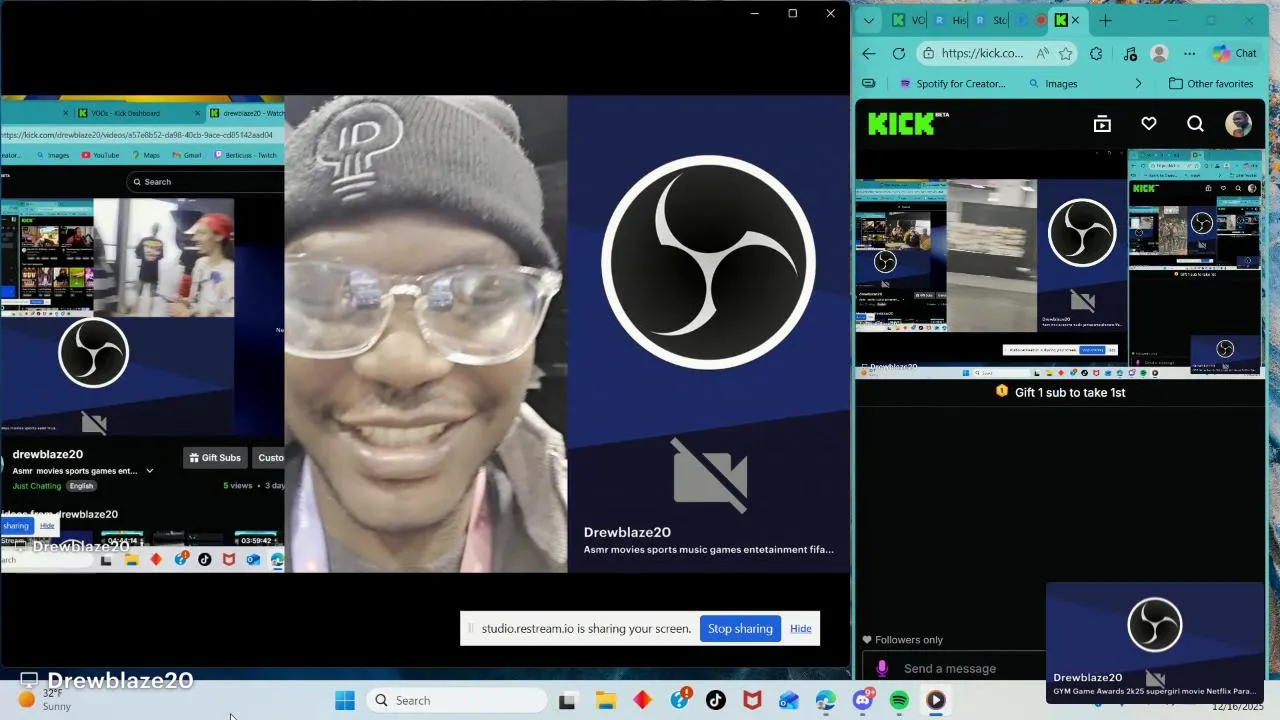Screen dimensions: 1280x720
Task: Go back in the Edge browser
Action: (868, 54)
